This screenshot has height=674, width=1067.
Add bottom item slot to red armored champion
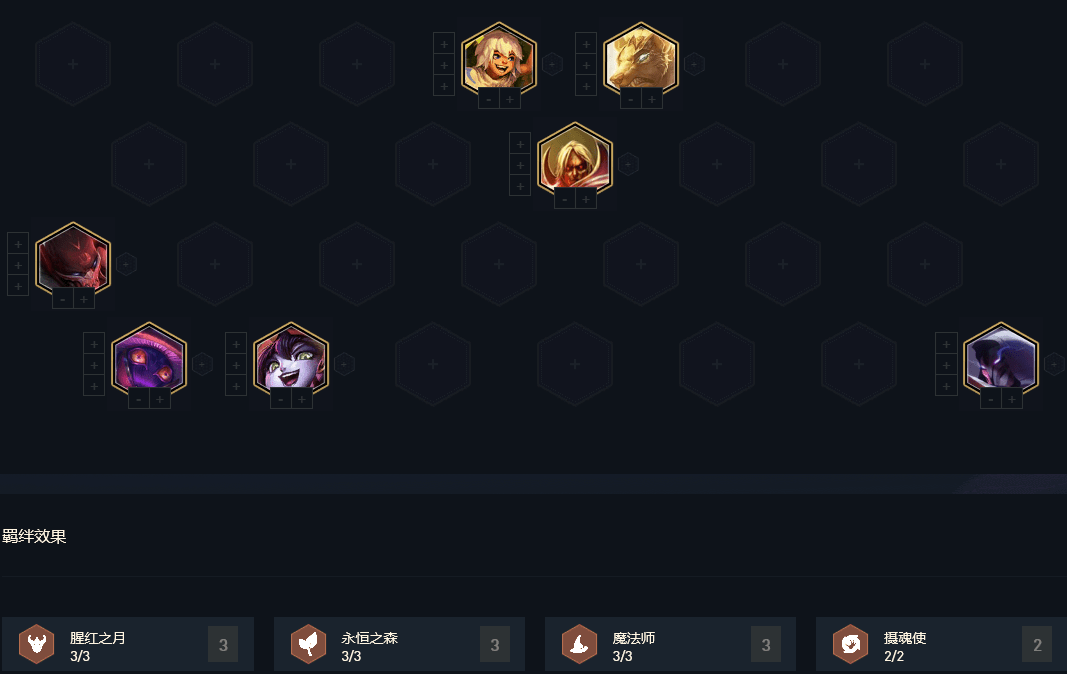tap(18, 286)
